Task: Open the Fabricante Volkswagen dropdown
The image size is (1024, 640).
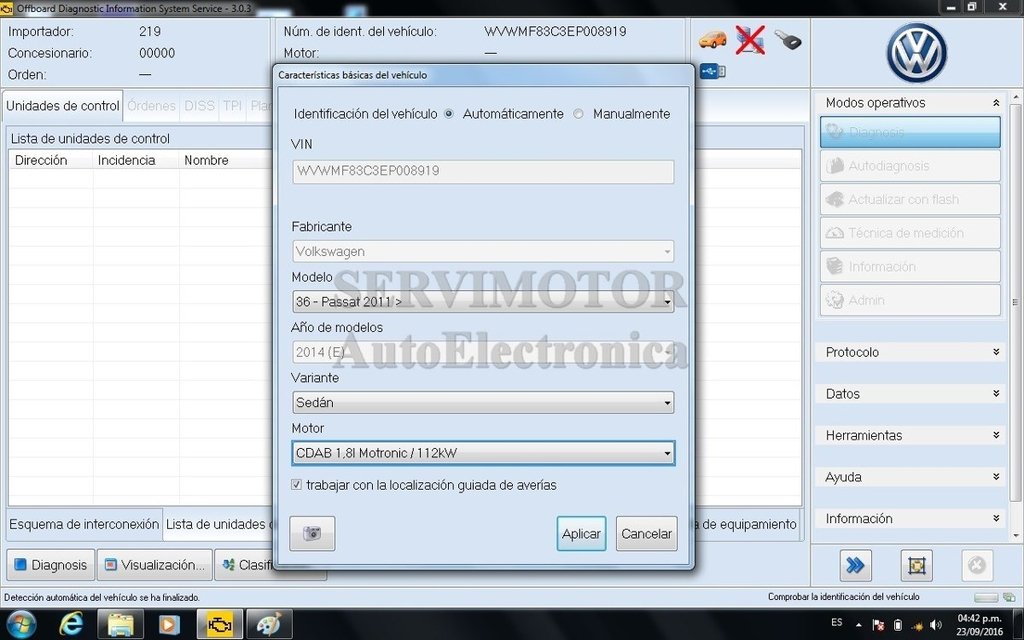Action: click(x=483, y=251)
